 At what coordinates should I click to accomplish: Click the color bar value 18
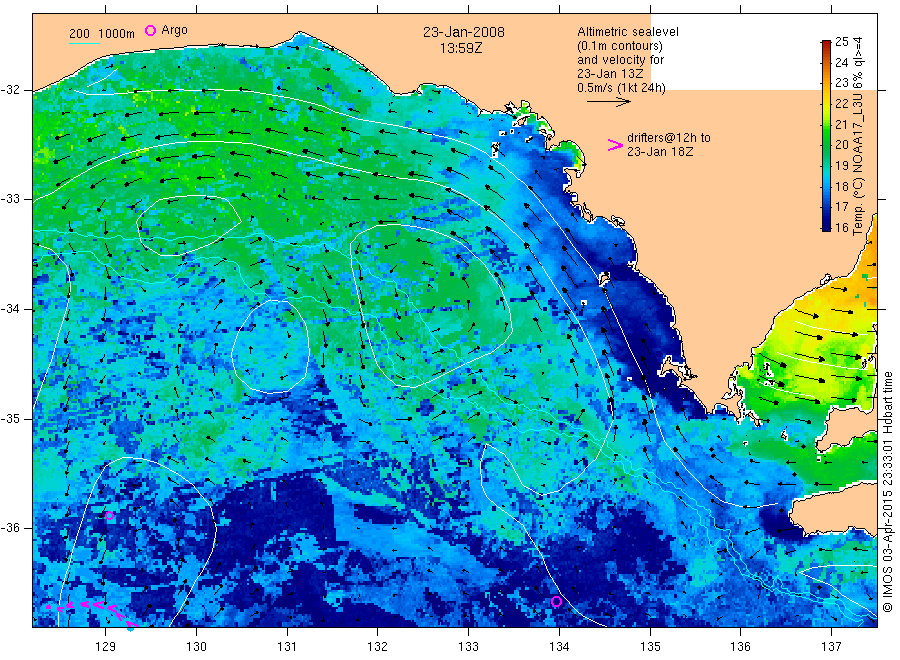pyautogui.click(x=841, y=186)
